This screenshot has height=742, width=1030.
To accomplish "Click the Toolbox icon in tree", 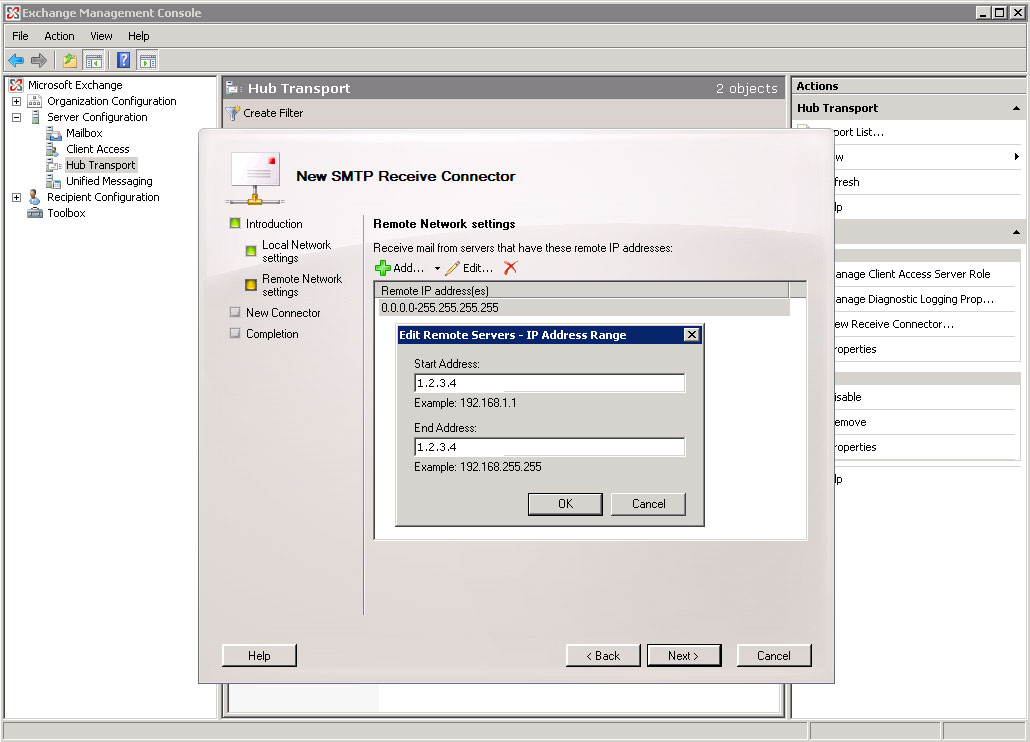I will 35,213.
